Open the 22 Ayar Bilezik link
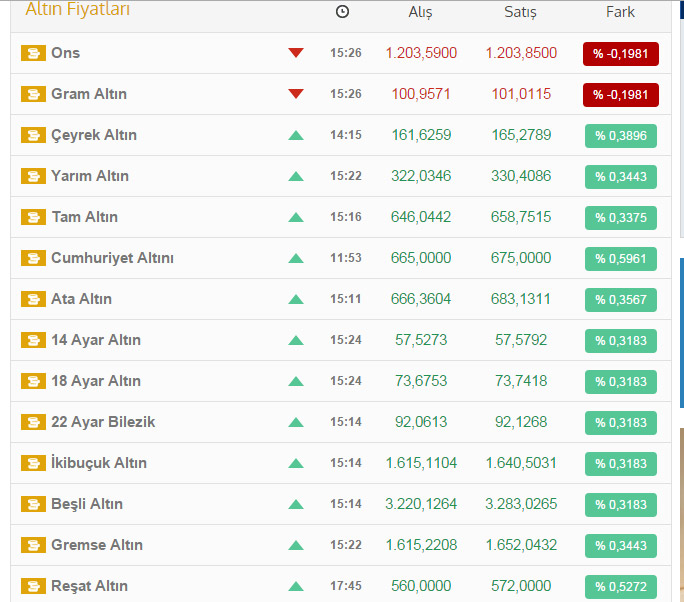Screen dimensions: 684x602 103,422
